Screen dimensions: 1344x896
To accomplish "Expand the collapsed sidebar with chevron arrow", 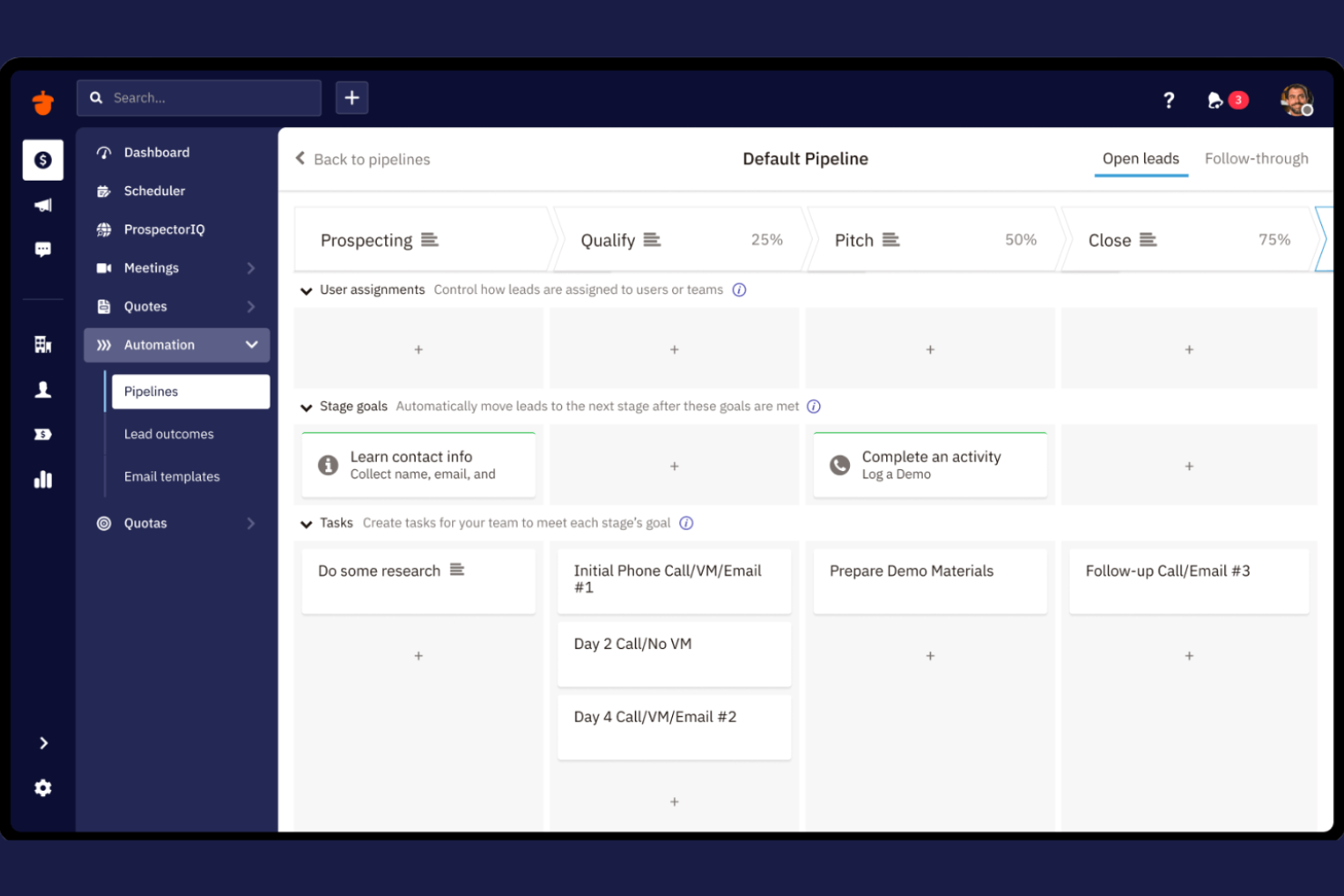I will pyautogui.click(x=43, y=743).
